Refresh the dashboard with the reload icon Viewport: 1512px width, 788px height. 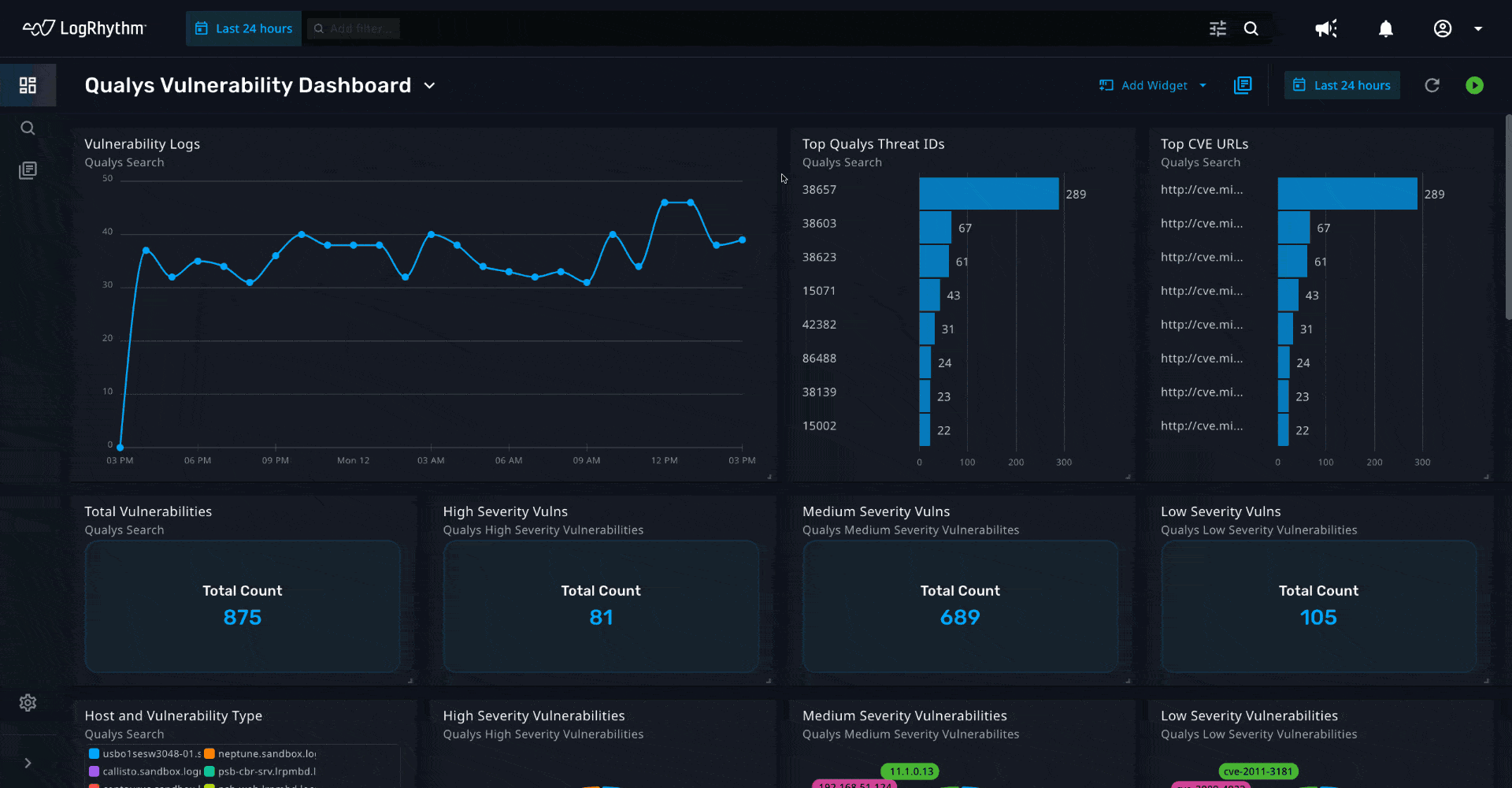(1432, 85)
